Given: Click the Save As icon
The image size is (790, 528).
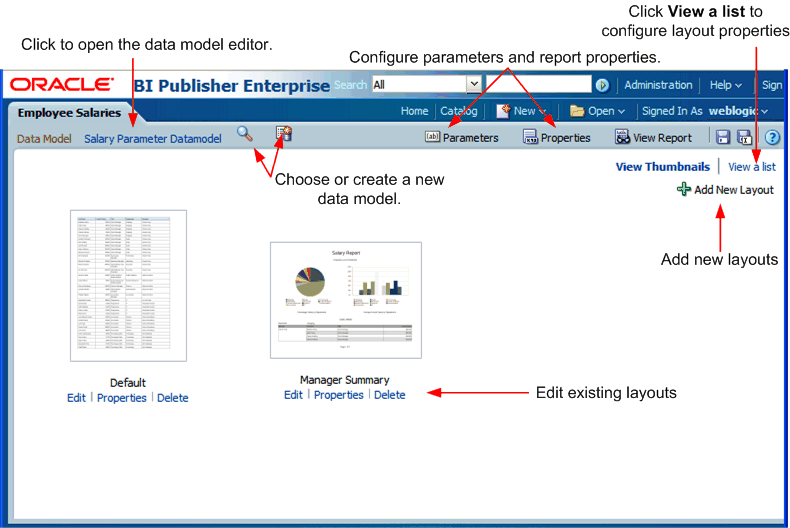Looking at the screenshot, I should pyautogui.click(x=744, y=137).
